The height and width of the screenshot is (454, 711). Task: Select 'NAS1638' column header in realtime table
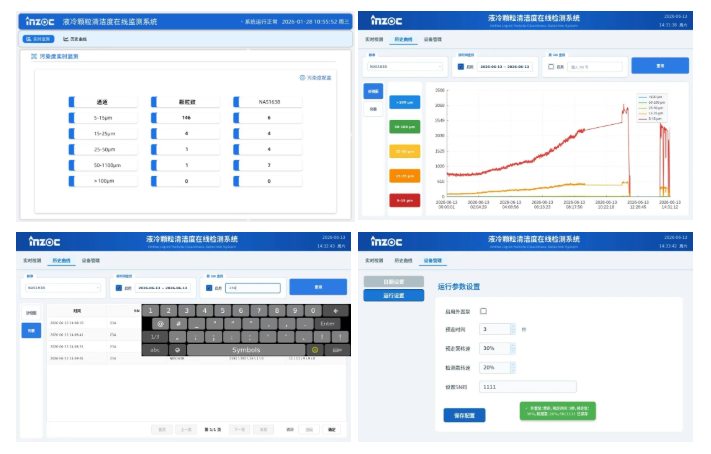(x=268, y=102)
